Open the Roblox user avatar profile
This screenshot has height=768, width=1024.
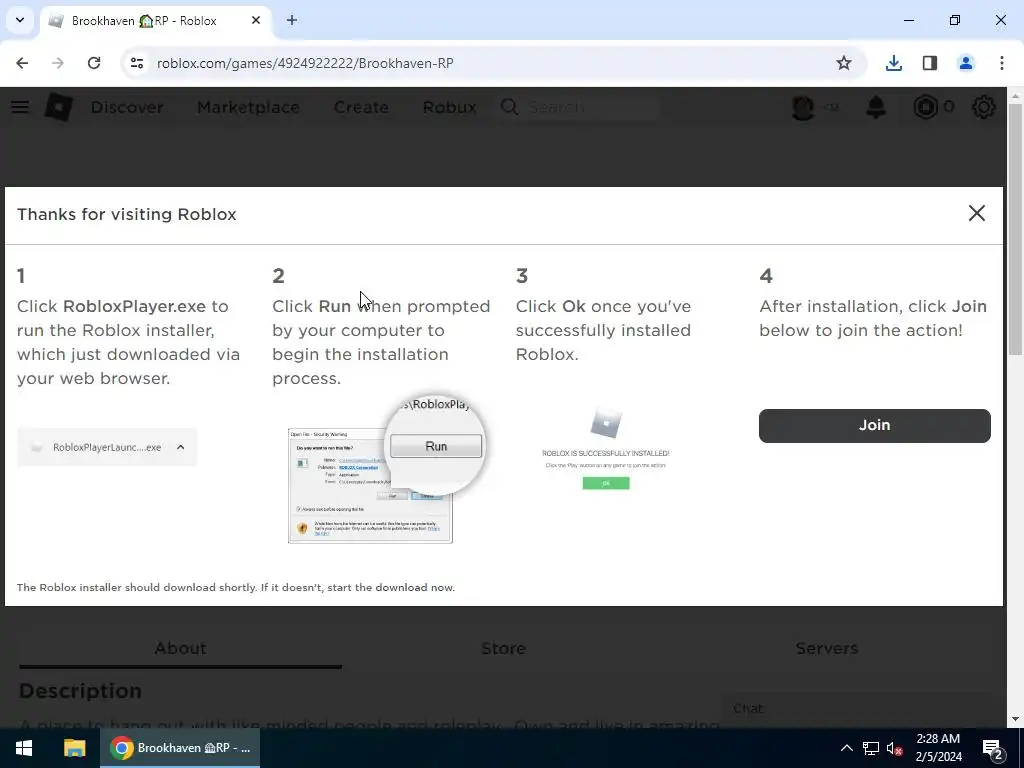pos(803,107)
